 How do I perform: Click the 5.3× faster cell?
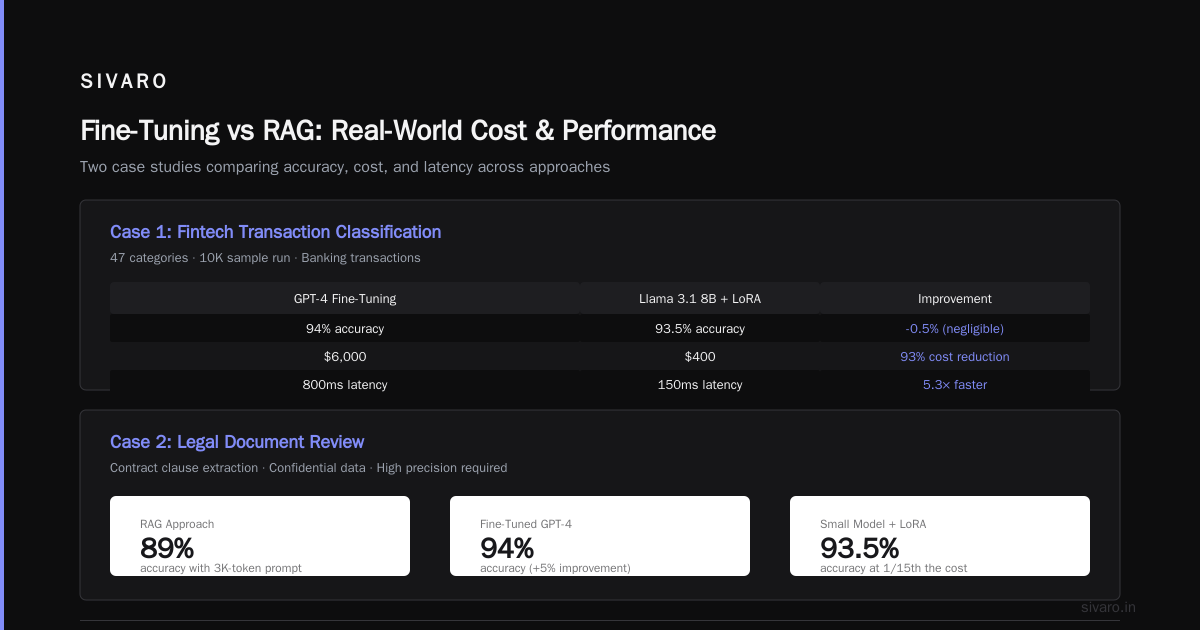(x=955, y=385)
